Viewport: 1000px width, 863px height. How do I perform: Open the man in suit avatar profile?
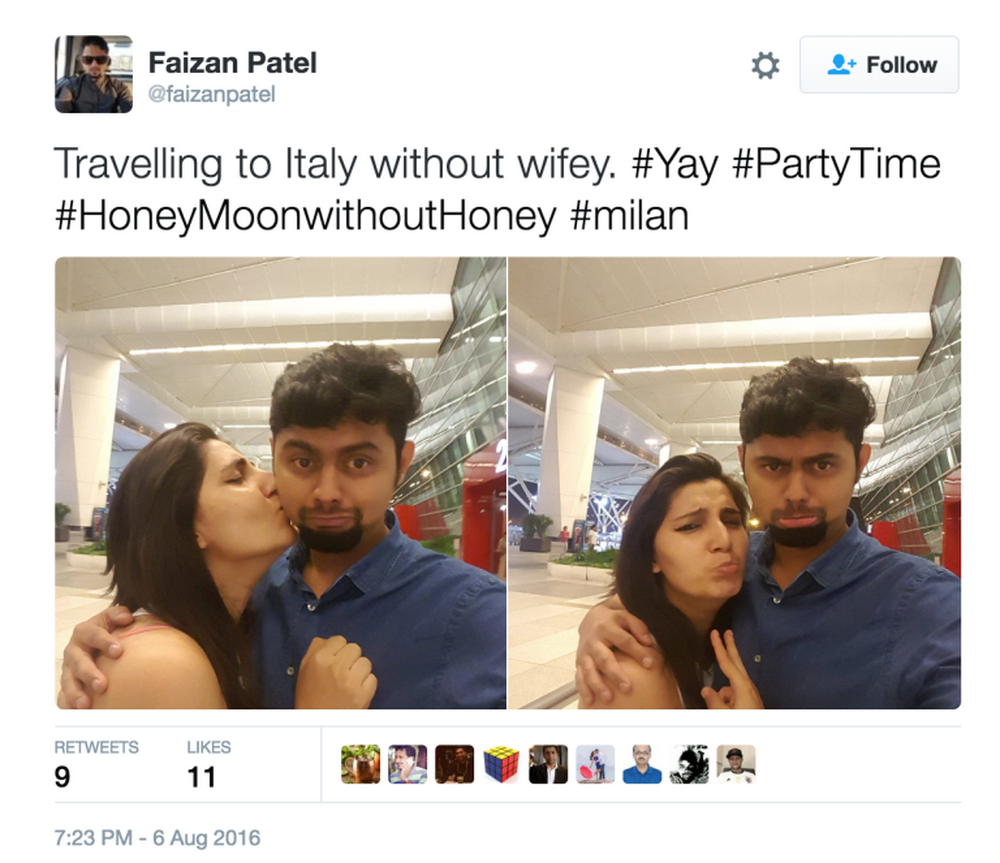click(x=548, y=764)
